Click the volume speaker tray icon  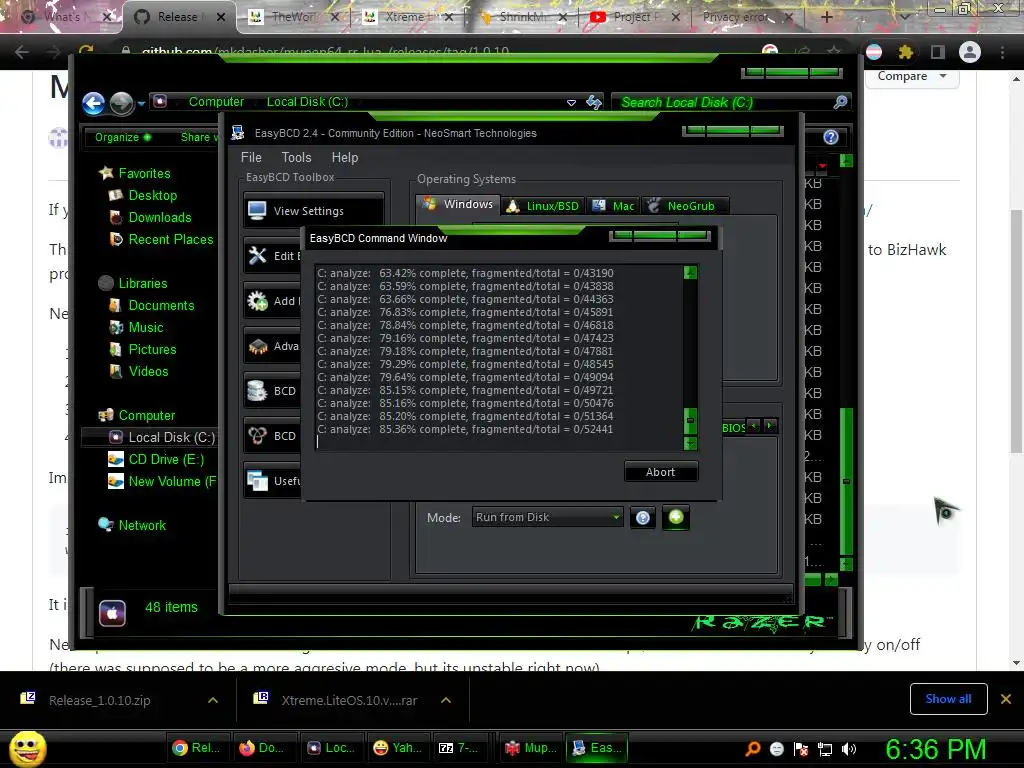point(849,749)
